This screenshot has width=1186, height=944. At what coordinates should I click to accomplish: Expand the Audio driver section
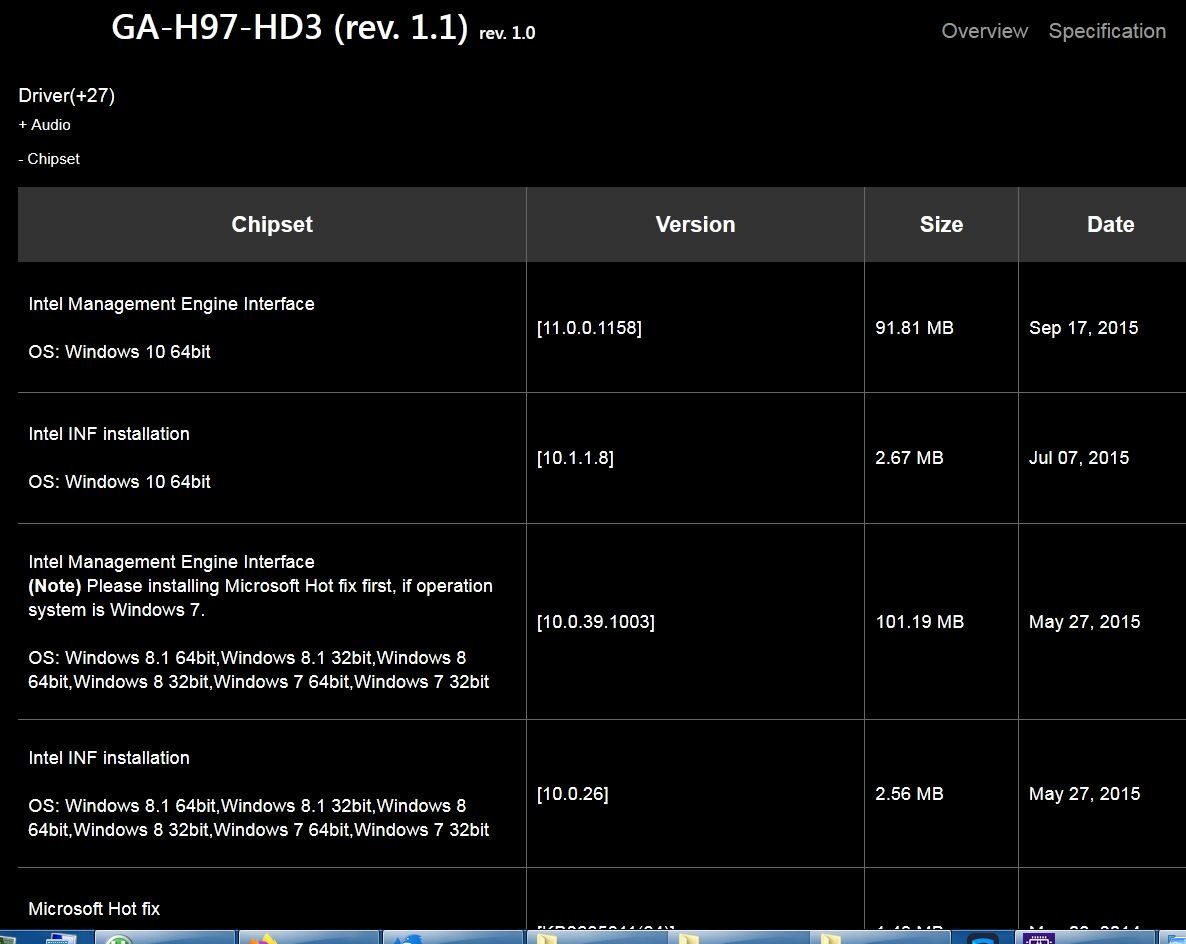pos(45,125)
